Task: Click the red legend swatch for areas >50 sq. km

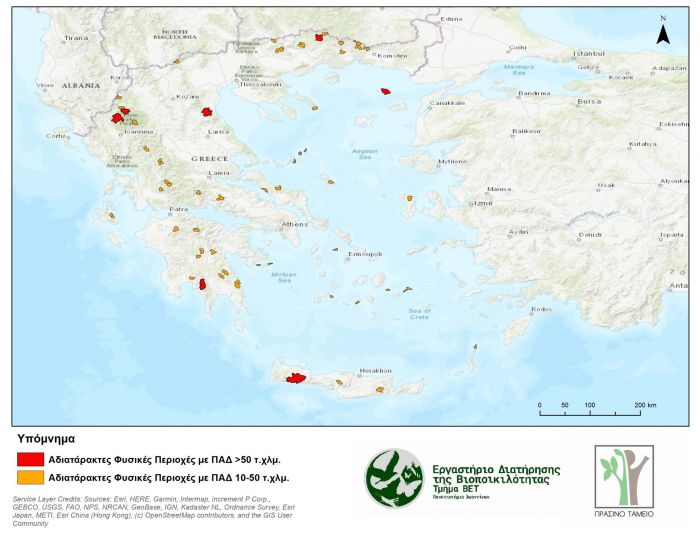Action: click(30, 459)
